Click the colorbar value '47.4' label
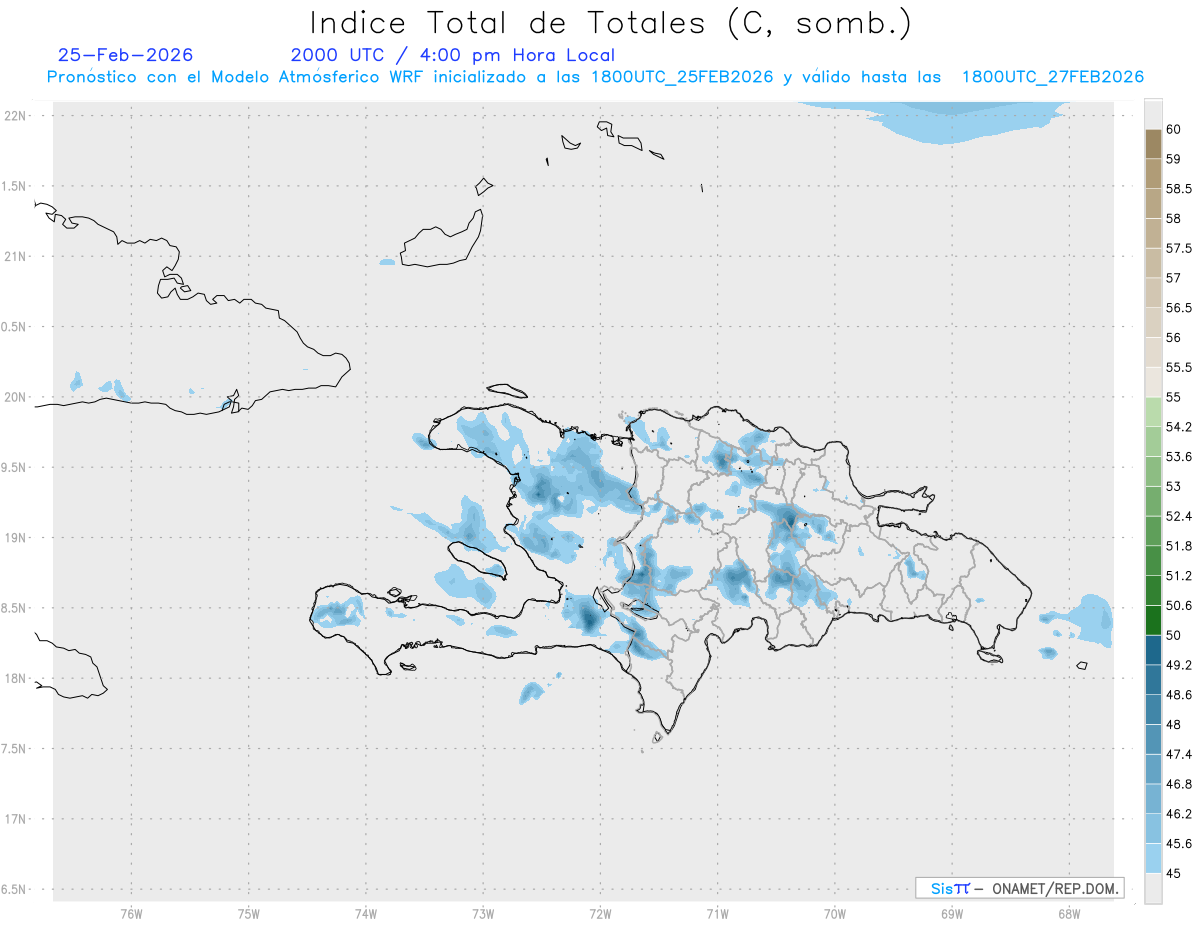Viewport: 1200px width, 927px height. pos(1179,754)
